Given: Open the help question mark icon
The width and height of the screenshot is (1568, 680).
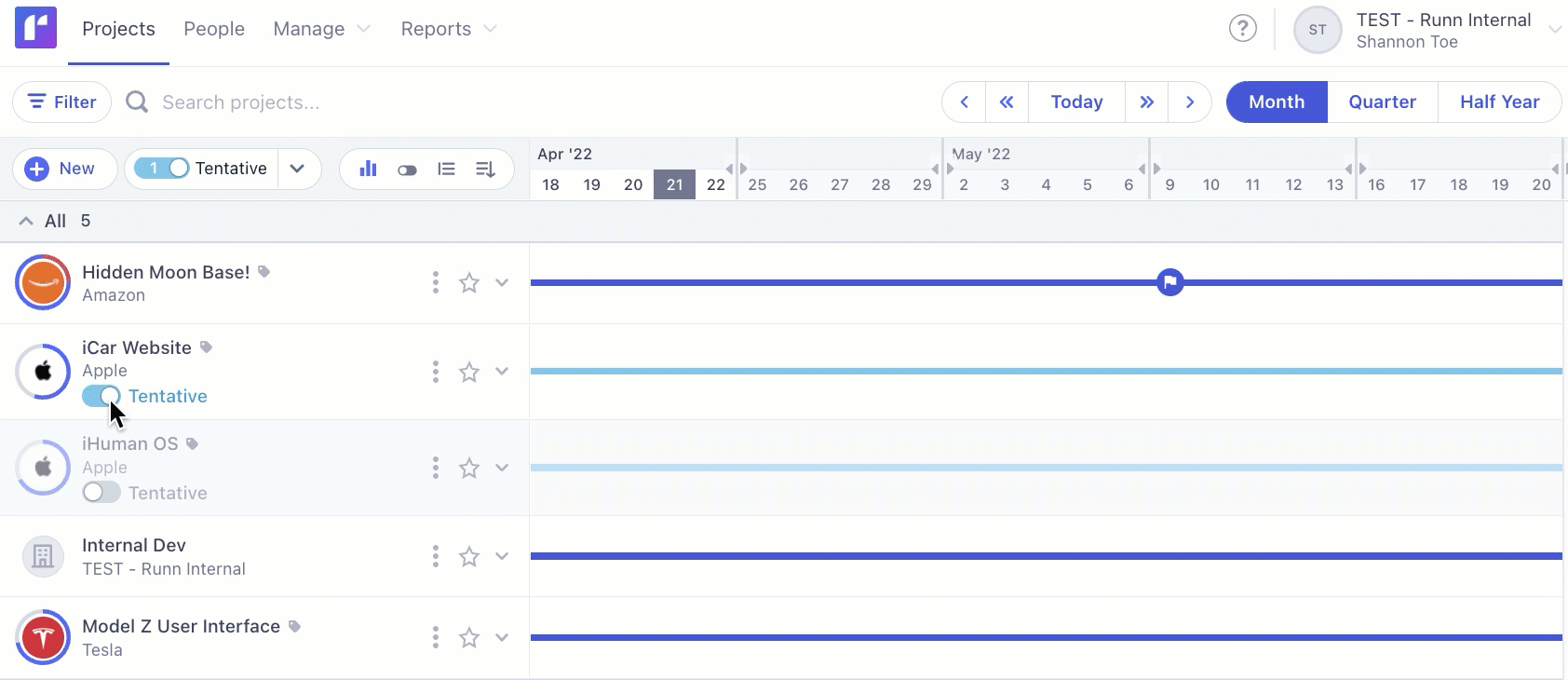Looking at the screenshot, I should (1242, 29).
